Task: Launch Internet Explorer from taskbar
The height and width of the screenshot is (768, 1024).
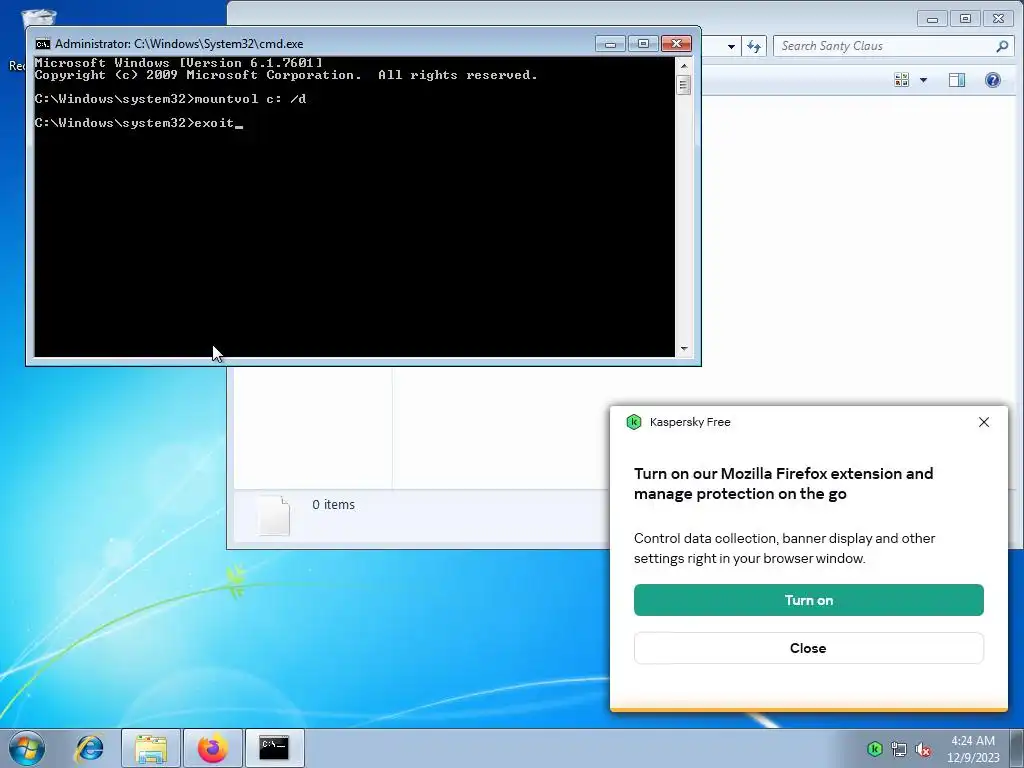Action: 89,748
